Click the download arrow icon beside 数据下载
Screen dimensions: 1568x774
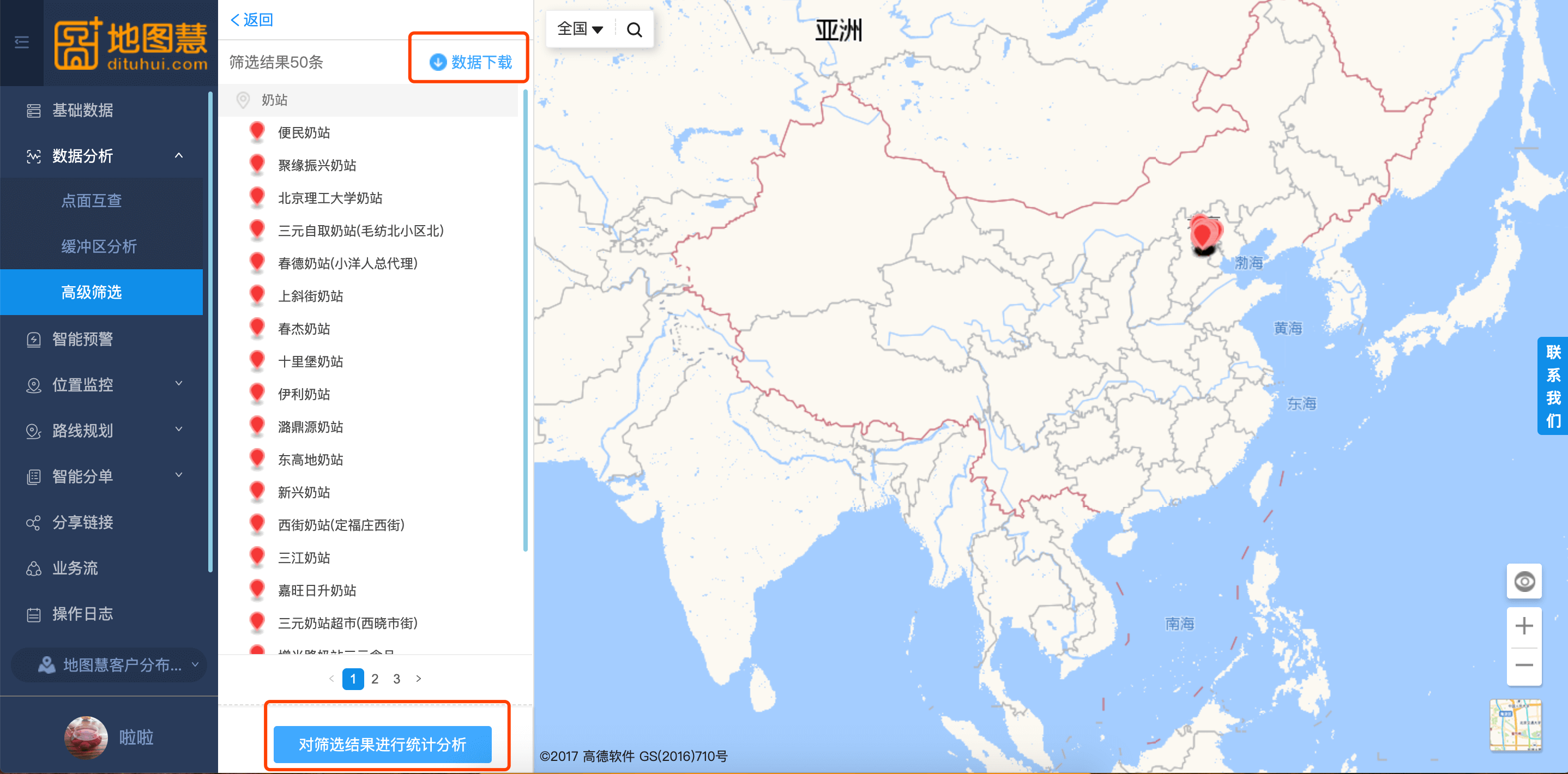coord(438,62)
